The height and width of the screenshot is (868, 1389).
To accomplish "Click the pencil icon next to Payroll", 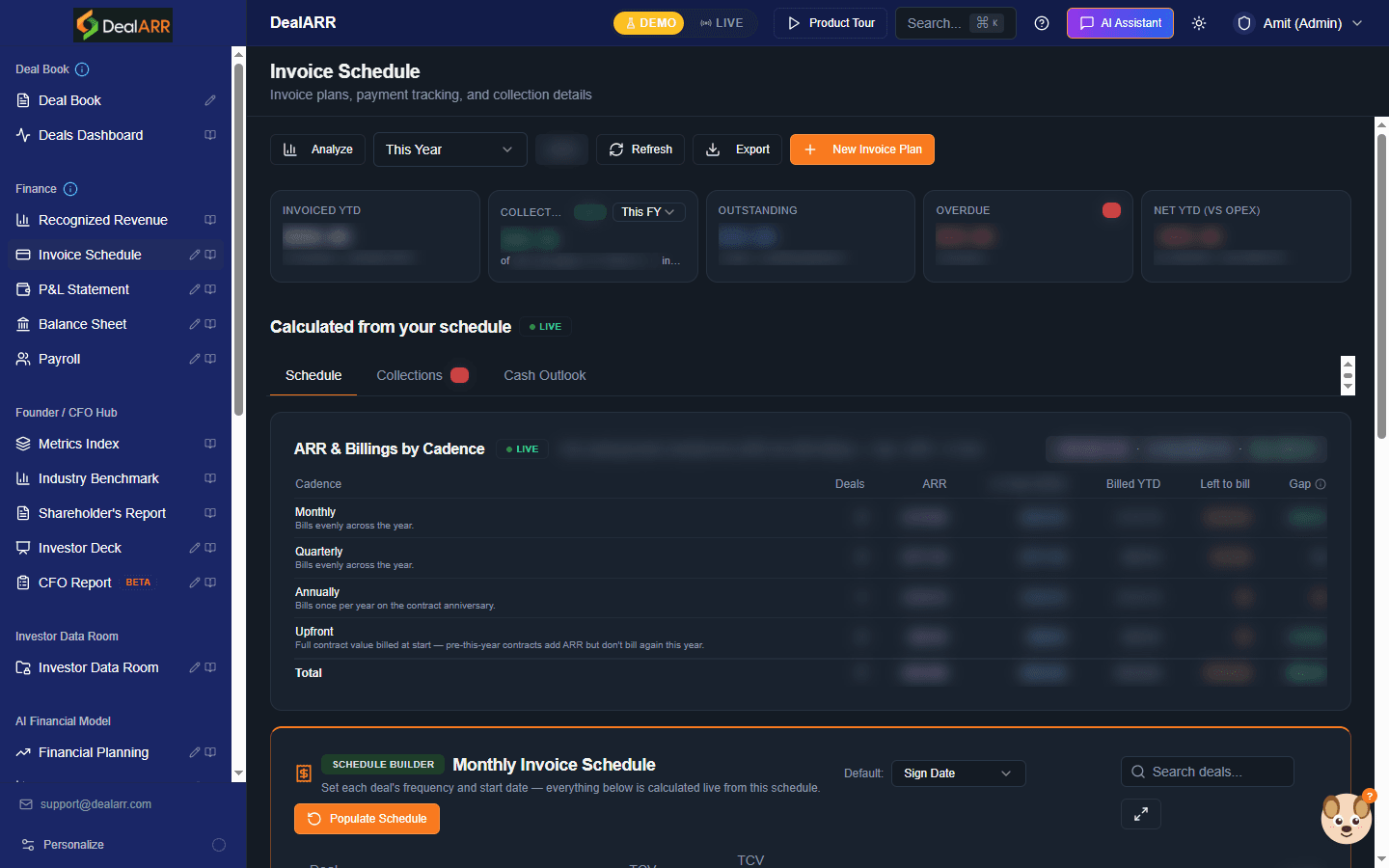I will (x=195, y=359).
